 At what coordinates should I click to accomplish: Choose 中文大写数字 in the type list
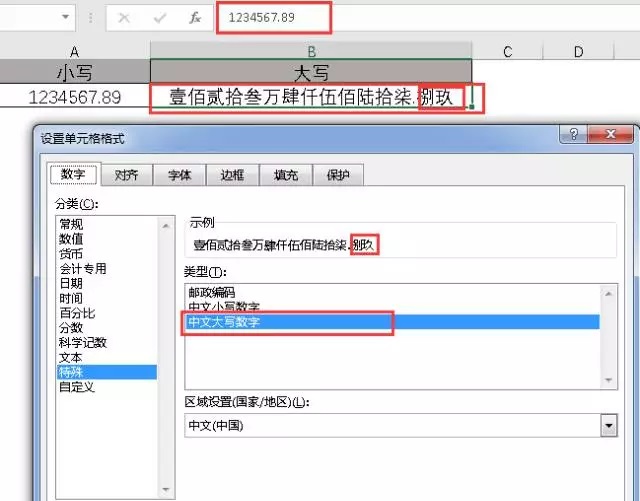pos(392,322)
